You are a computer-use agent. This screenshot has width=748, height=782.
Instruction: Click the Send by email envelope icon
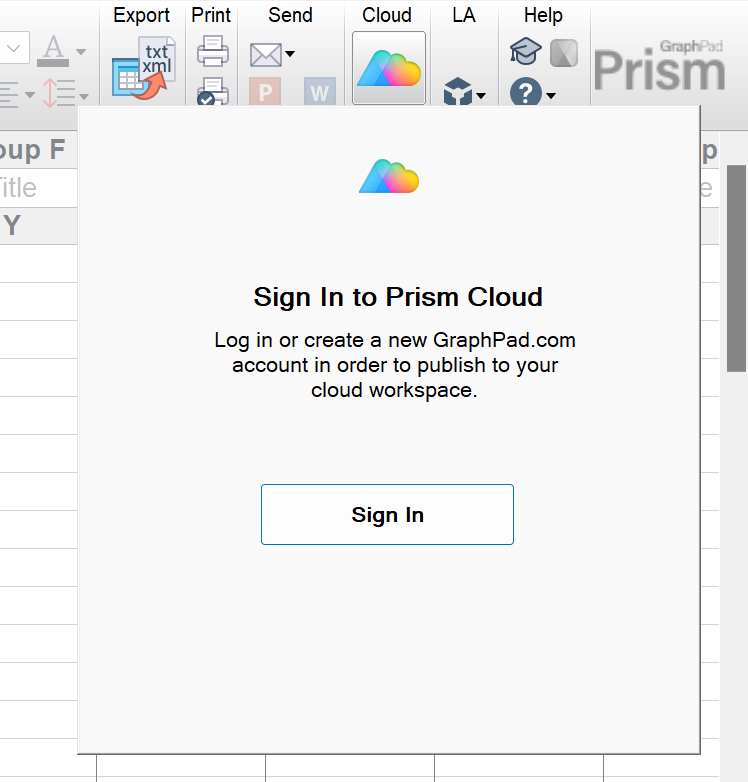pyautogui.click(x=265, y=54)
